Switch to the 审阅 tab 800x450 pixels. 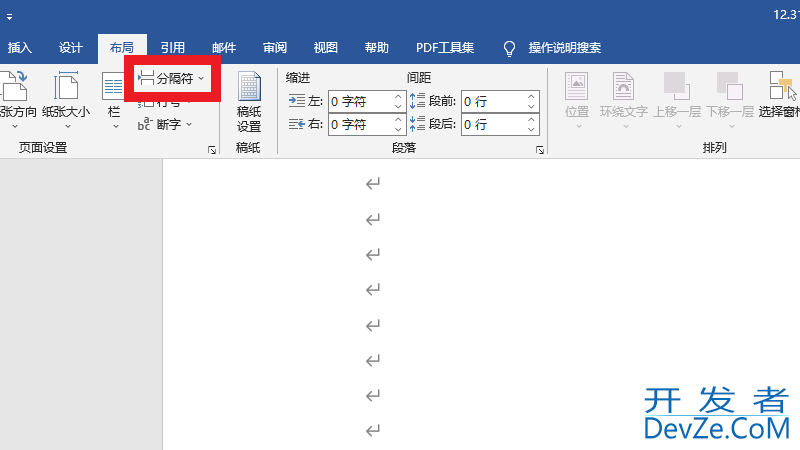tap(274, 48)
